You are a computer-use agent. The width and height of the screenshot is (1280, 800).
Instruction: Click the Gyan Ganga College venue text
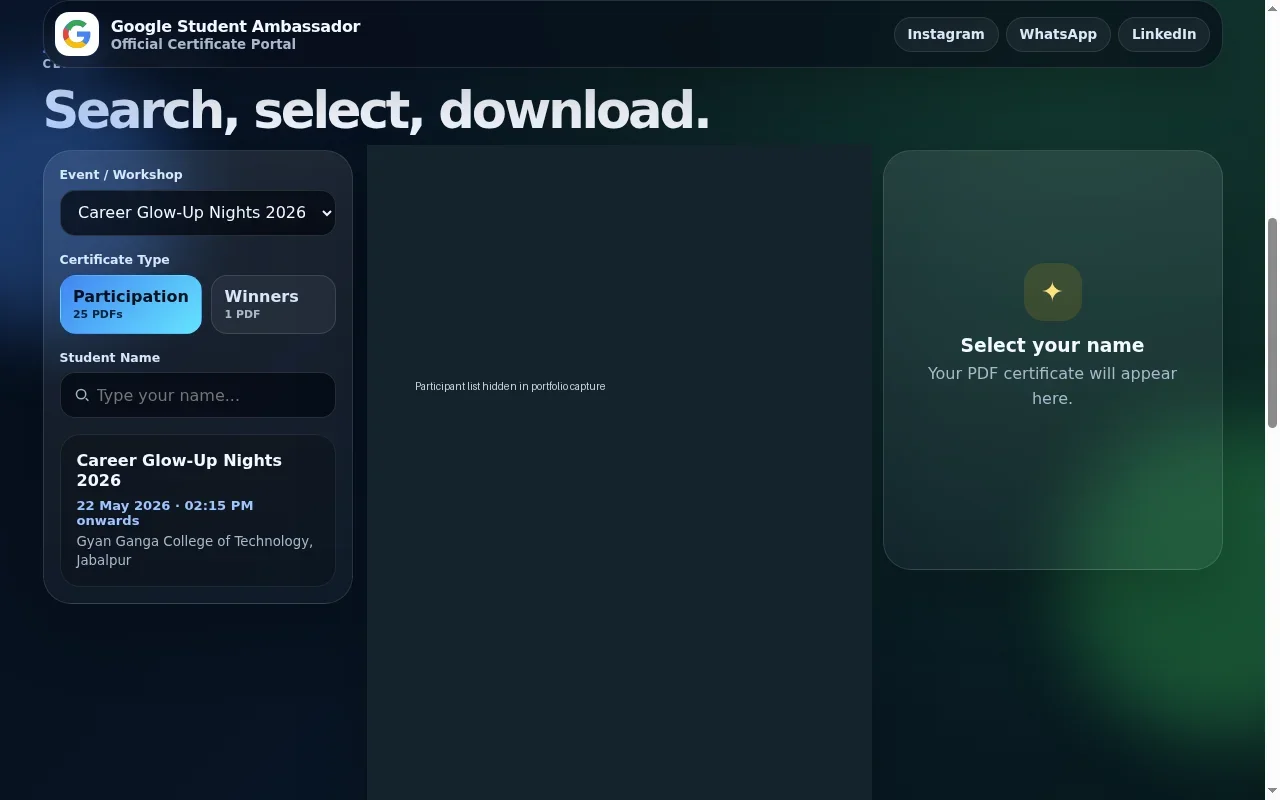coord(195,551)
